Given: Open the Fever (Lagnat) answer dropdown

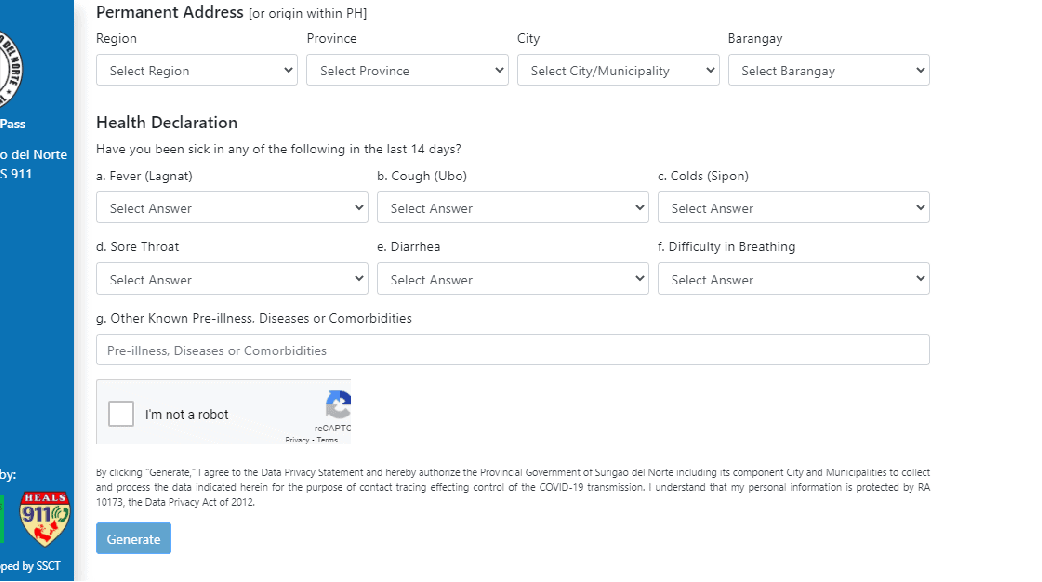Looking at the screenshot, I should (x=232, y=208).
